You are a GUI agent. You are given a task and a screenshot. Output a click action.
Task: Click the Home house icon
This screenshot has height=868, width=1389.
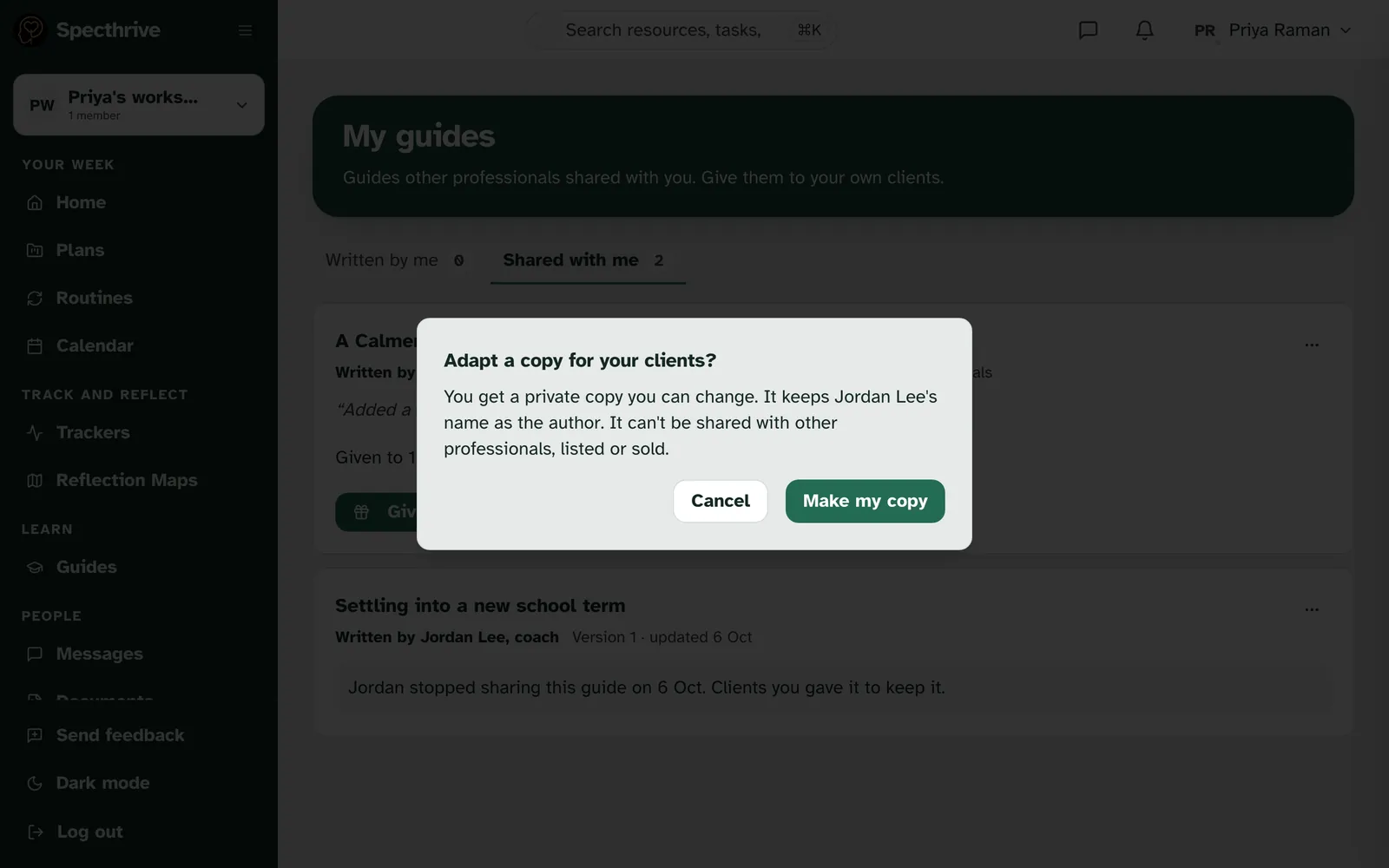click(x=35, y=202)
